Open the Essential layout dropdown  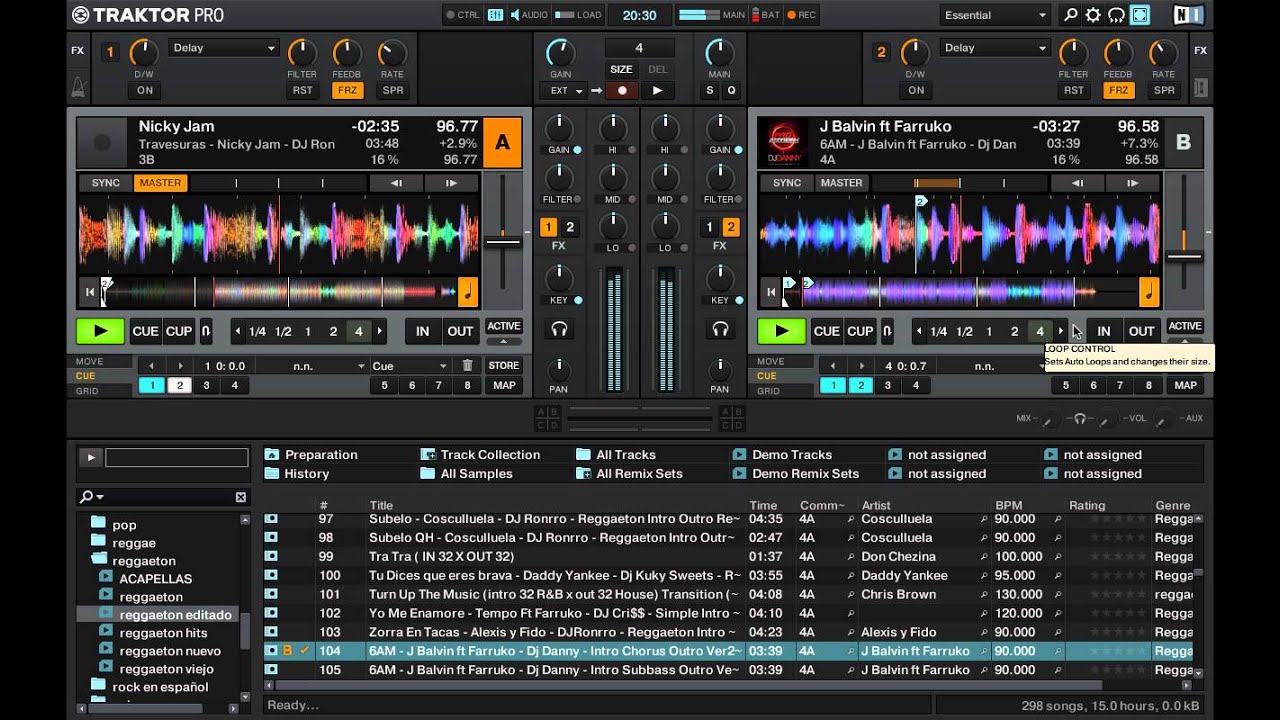pyautogui.click(x=995, y=15)
